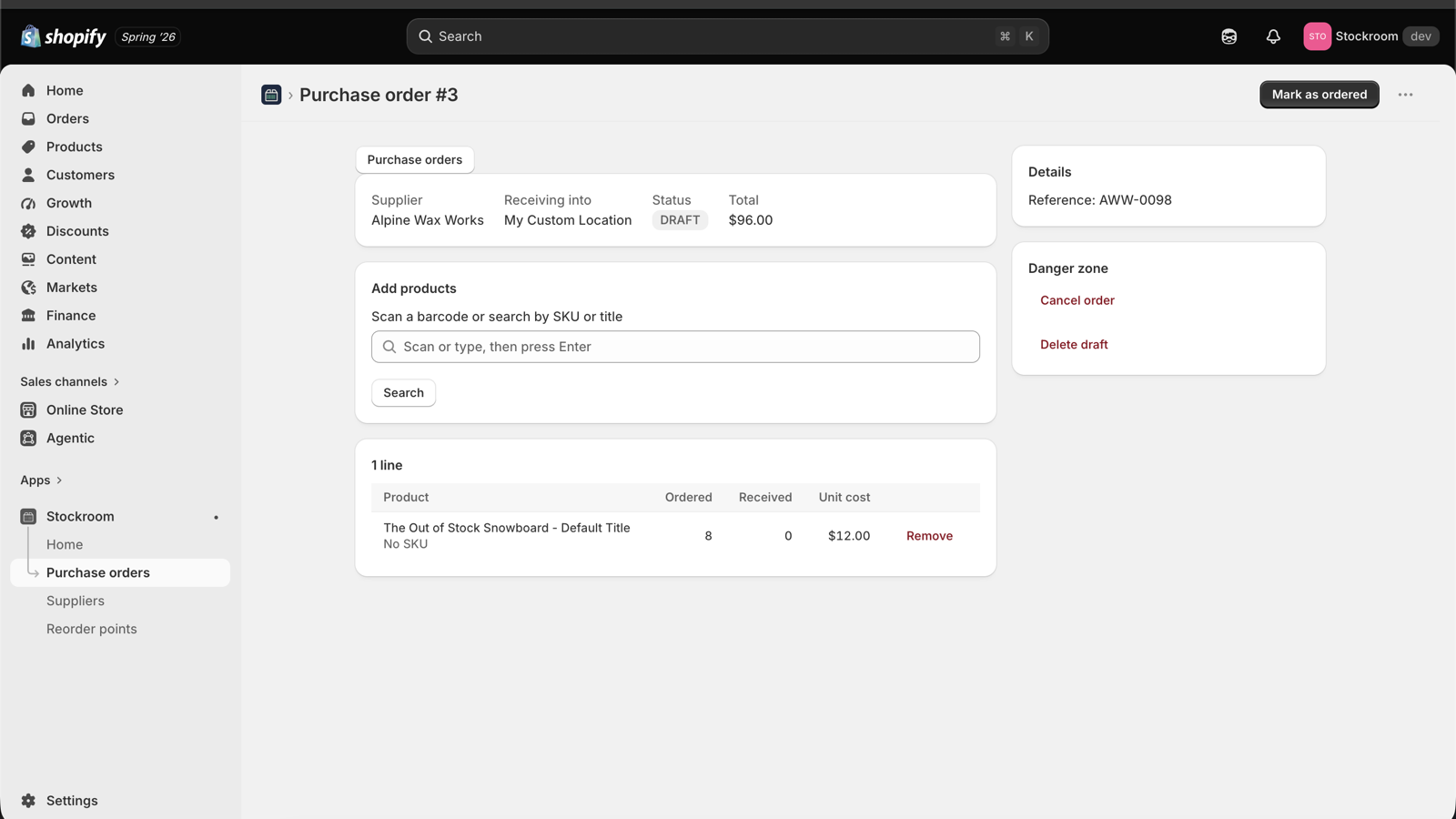Go back via Purchase orders button
This screenshot has width=1456, height=819.
(415, 159)
